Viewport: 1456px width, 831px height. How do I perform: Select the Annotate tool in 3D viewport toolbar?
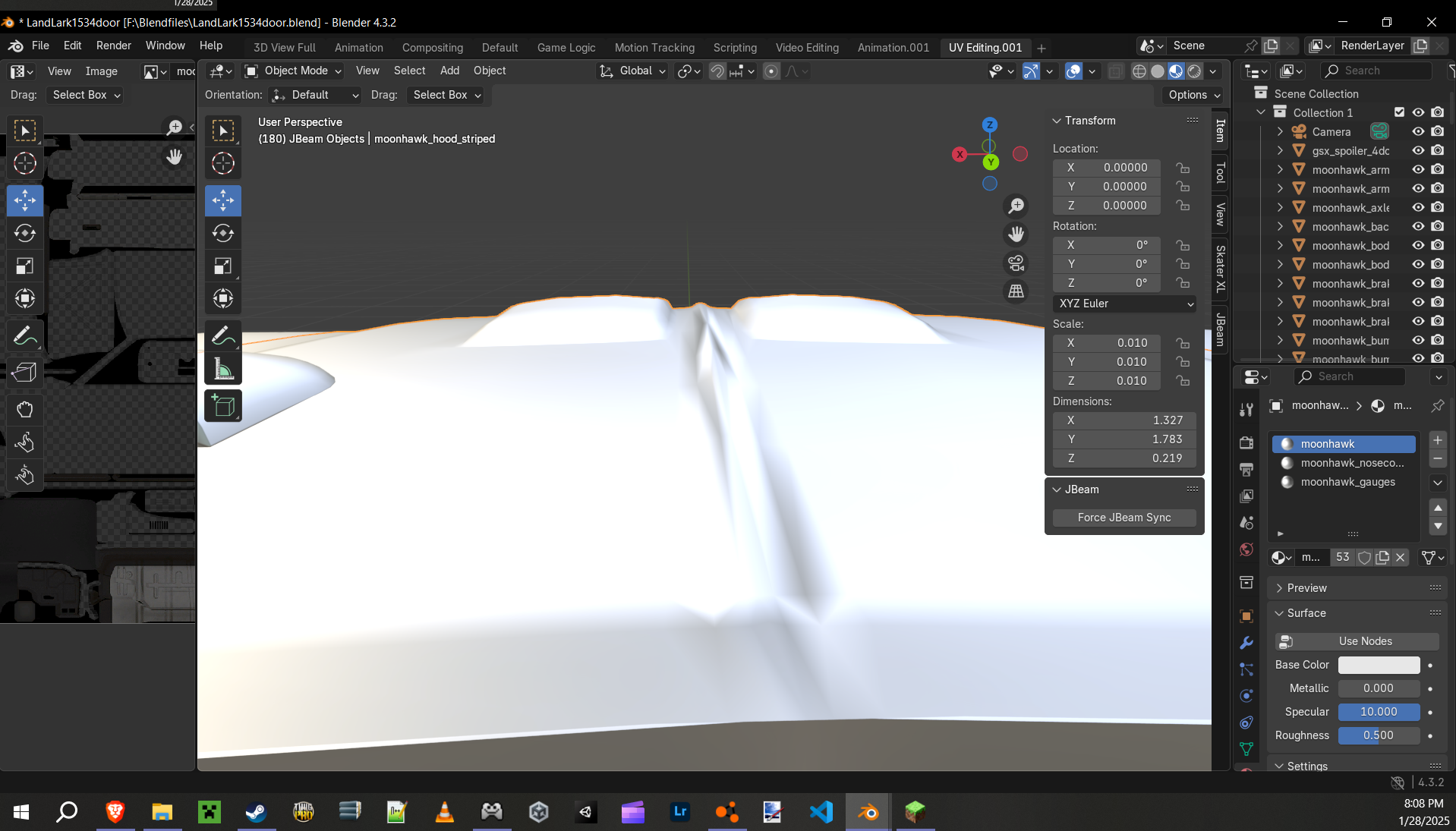click(x=223, y=335)
